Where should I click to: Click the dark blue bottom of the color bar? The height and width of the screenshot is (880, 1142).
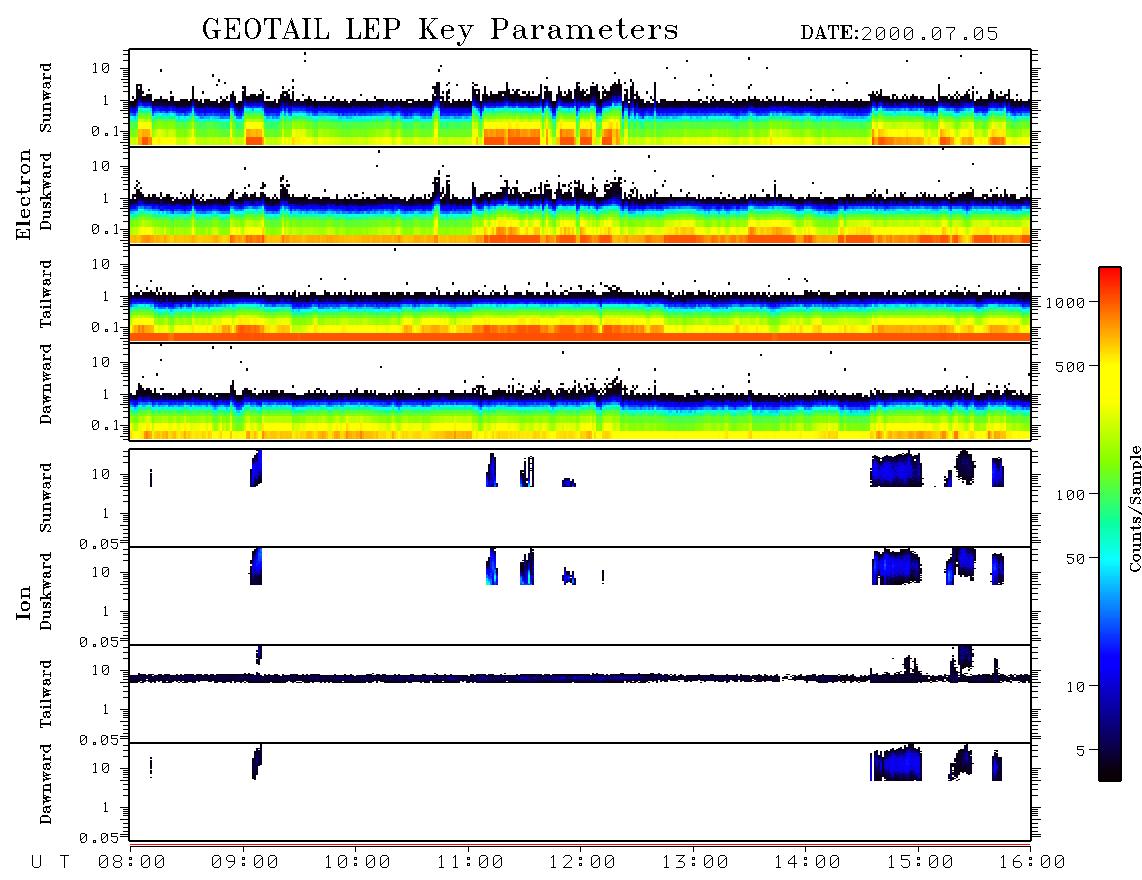1110,758
